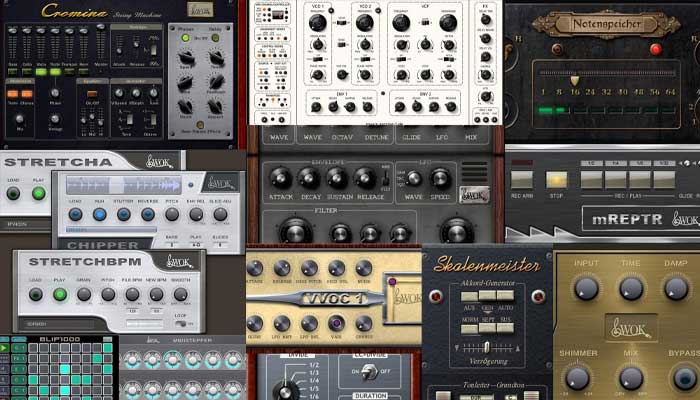Image resolution: width=700 pixels, height=400 pixels.
Task: Click the SEPT button in Skalenmeister
Action: (x=487, y=328)
